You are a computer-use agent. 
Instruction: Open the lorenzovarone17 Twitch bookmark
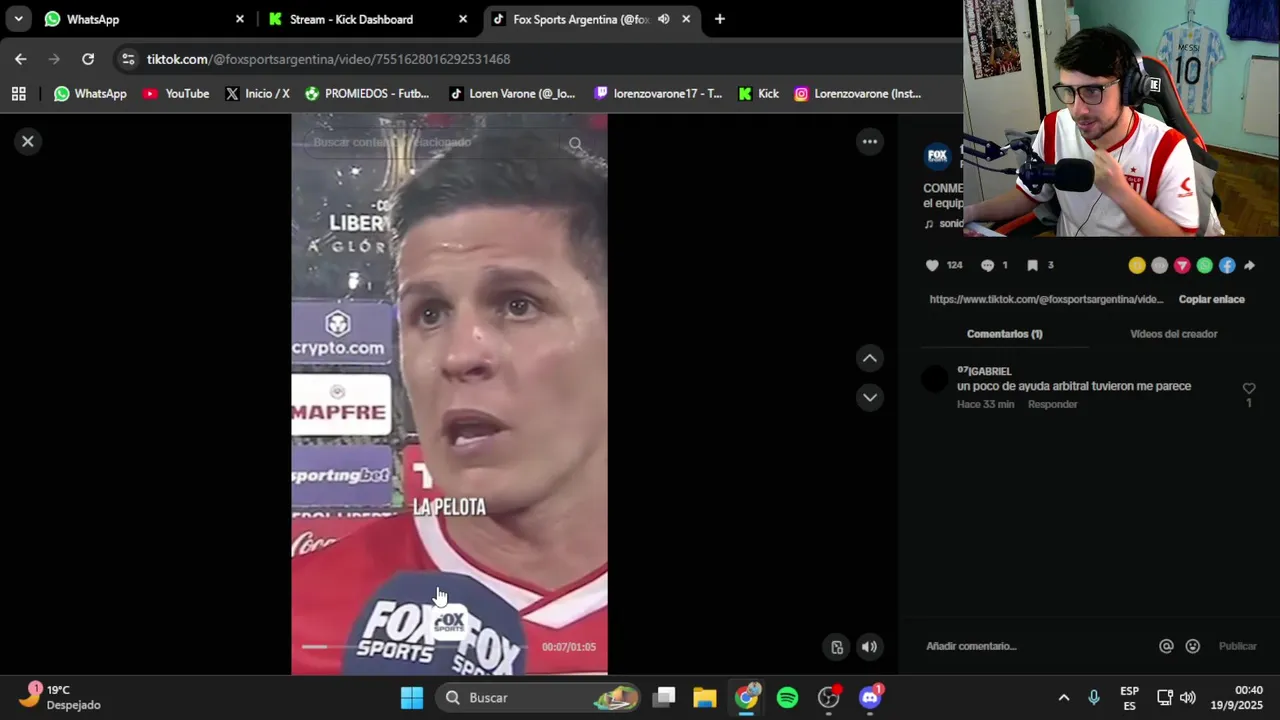[x=658, y=94]
